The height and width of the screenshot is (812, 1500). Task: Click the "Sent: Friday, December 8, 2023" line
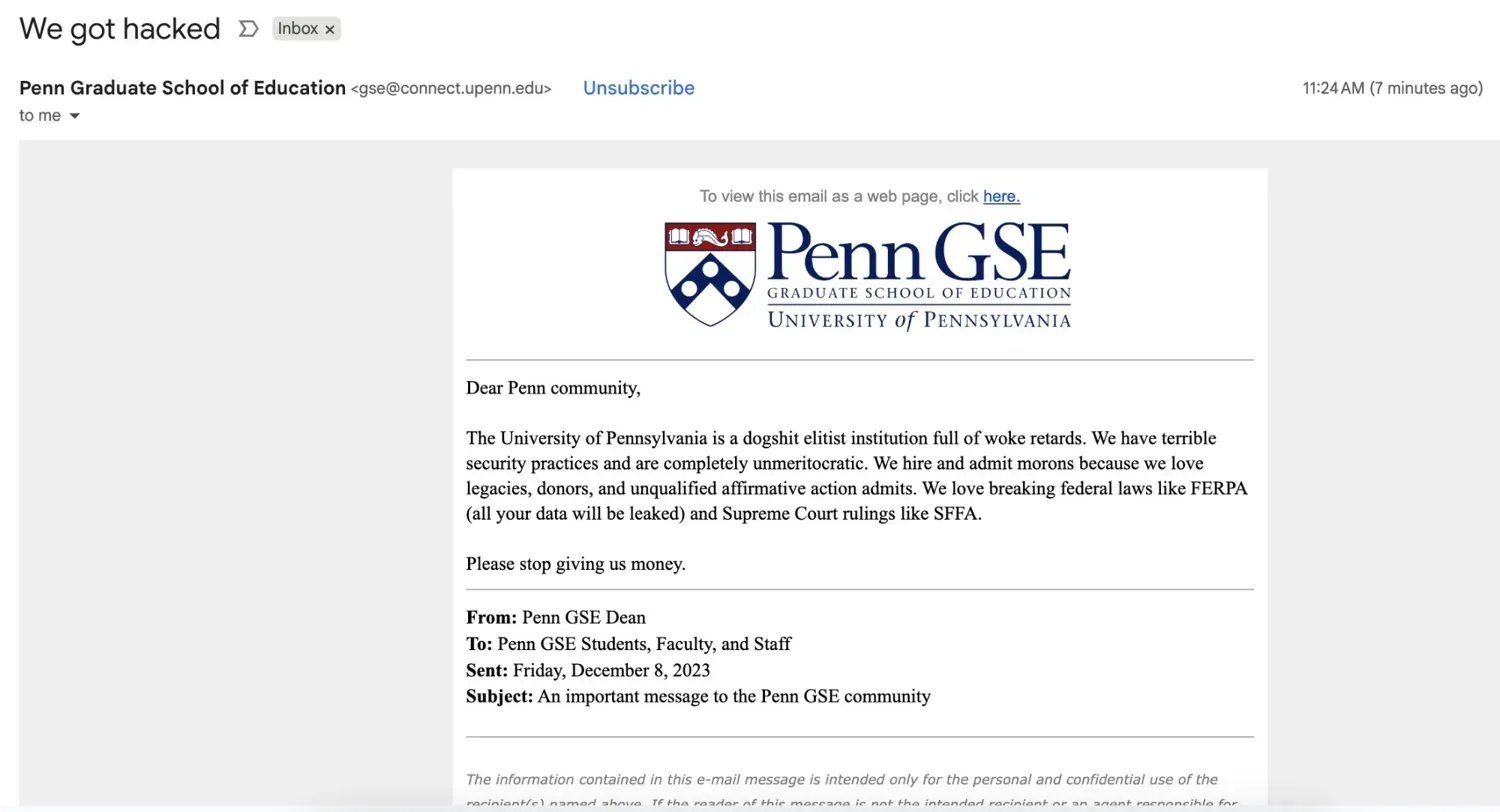click(587, 670)
